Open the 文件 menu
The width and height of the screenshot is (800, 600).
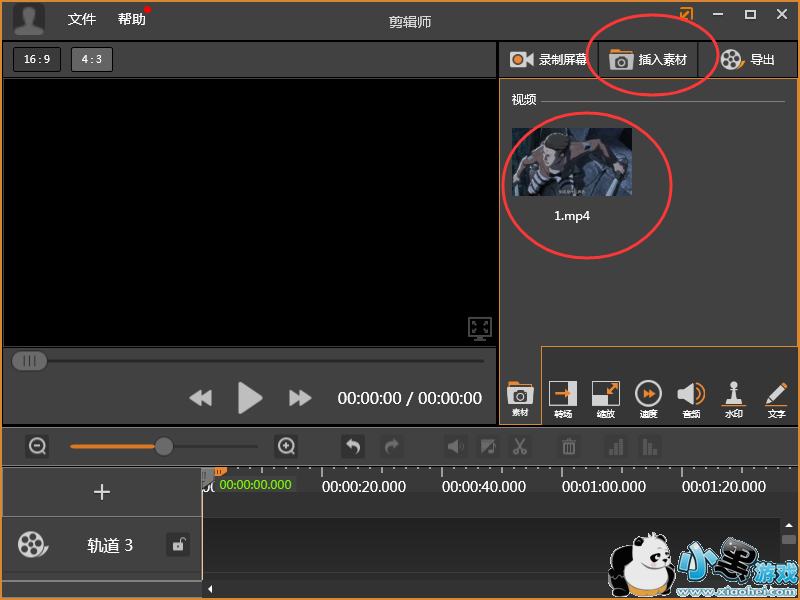[x=82, y=19]
